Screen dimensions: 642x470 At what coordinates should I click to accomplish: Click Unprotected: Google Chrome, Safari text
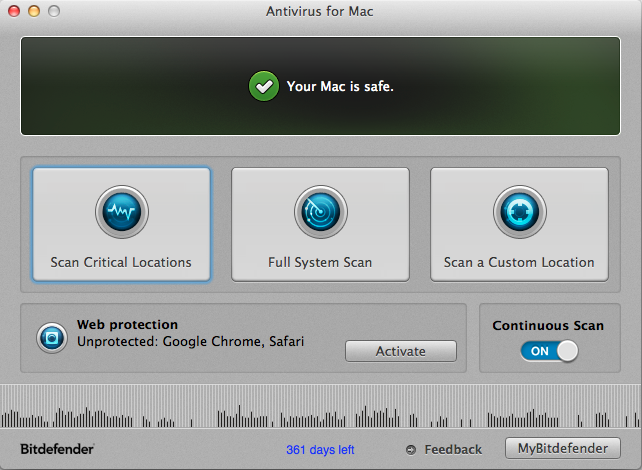(x=190, y=341)
